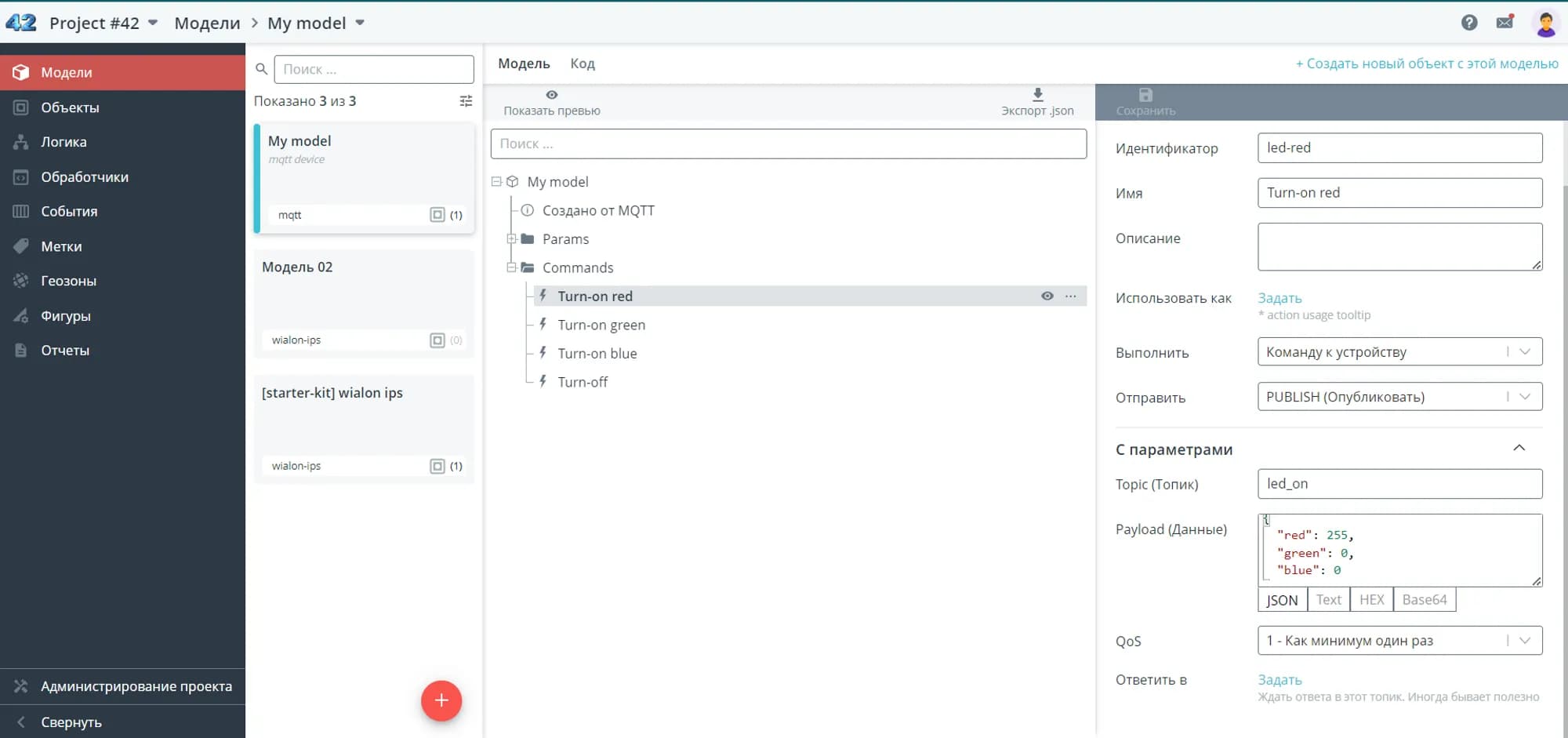This screenshot has width=1568, height=738.
Task: Show model preview with eye icon
Action: 552,95
